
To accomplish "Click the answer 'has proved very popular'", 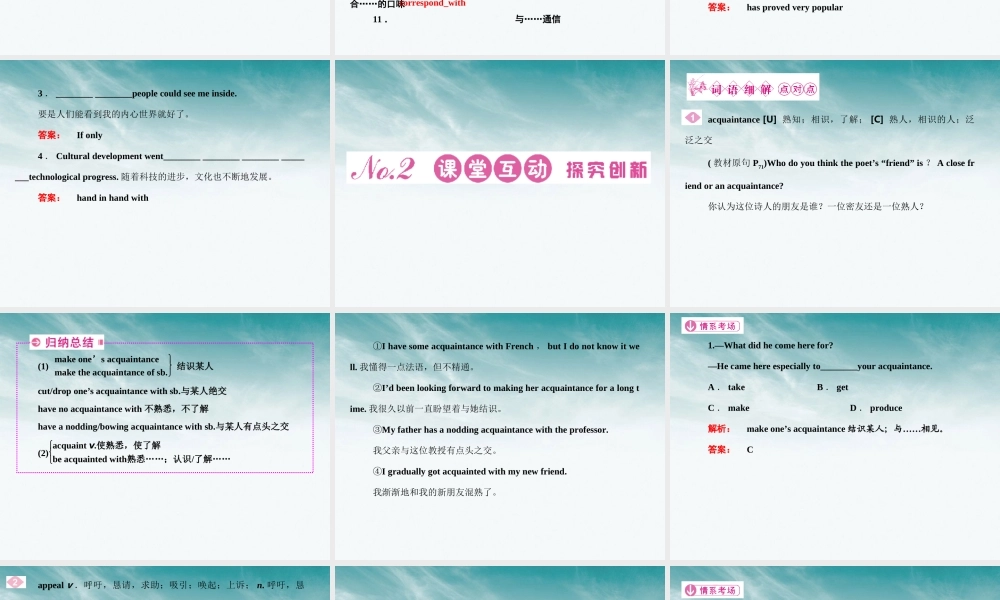I will coord(795,8).
